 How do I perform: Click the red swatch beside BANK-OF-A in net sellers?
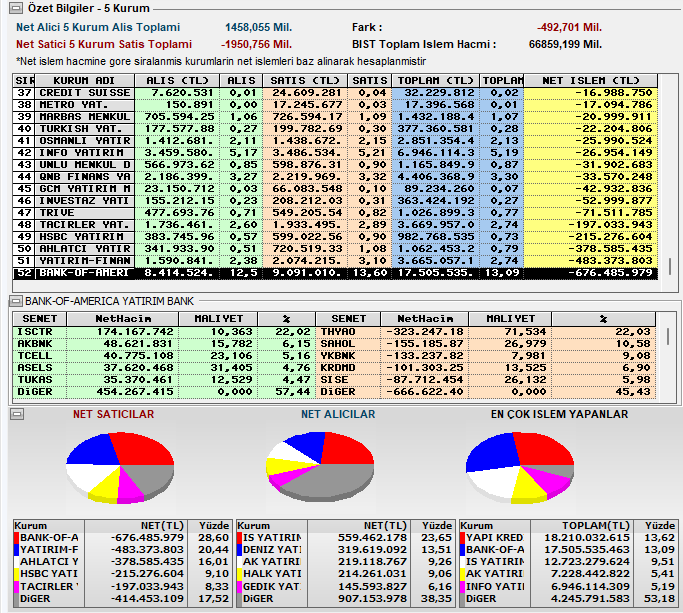point(17,538)
